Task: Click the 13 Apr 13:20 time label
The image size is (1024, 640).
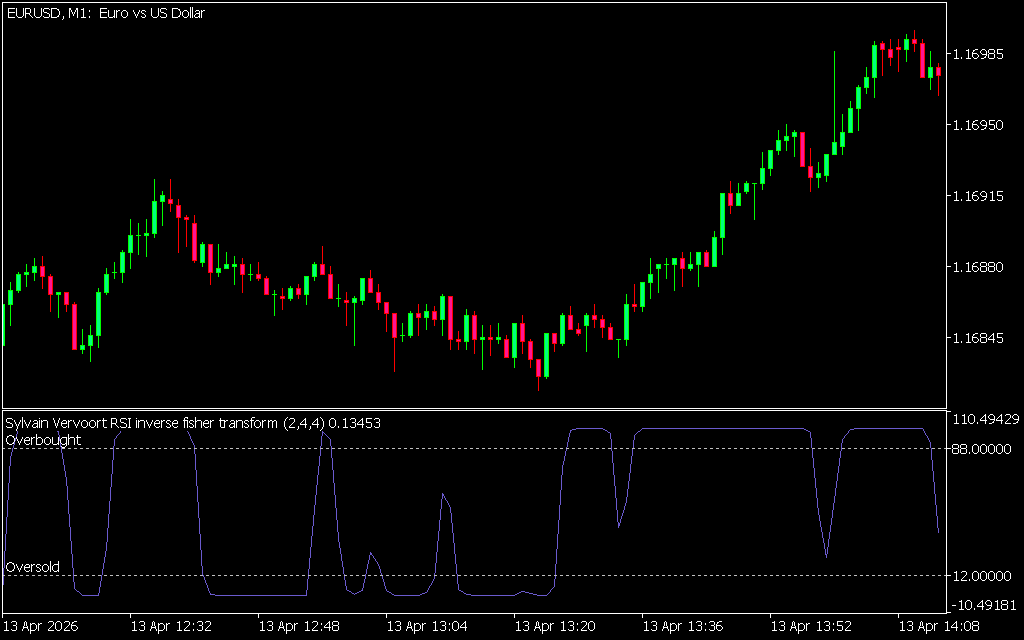Action: 555,626
